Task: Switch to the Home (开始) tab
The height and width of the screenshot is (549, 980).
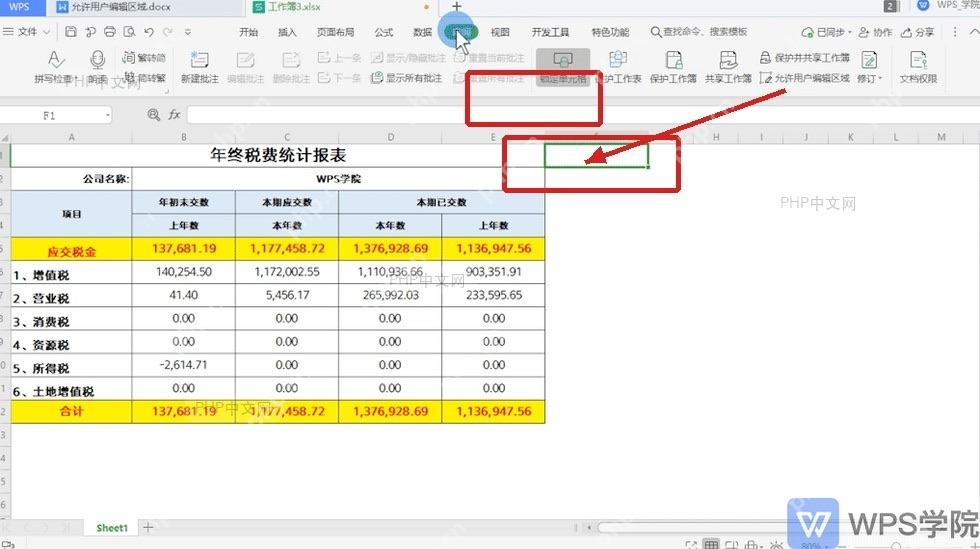Action: [x=249, y=32]
